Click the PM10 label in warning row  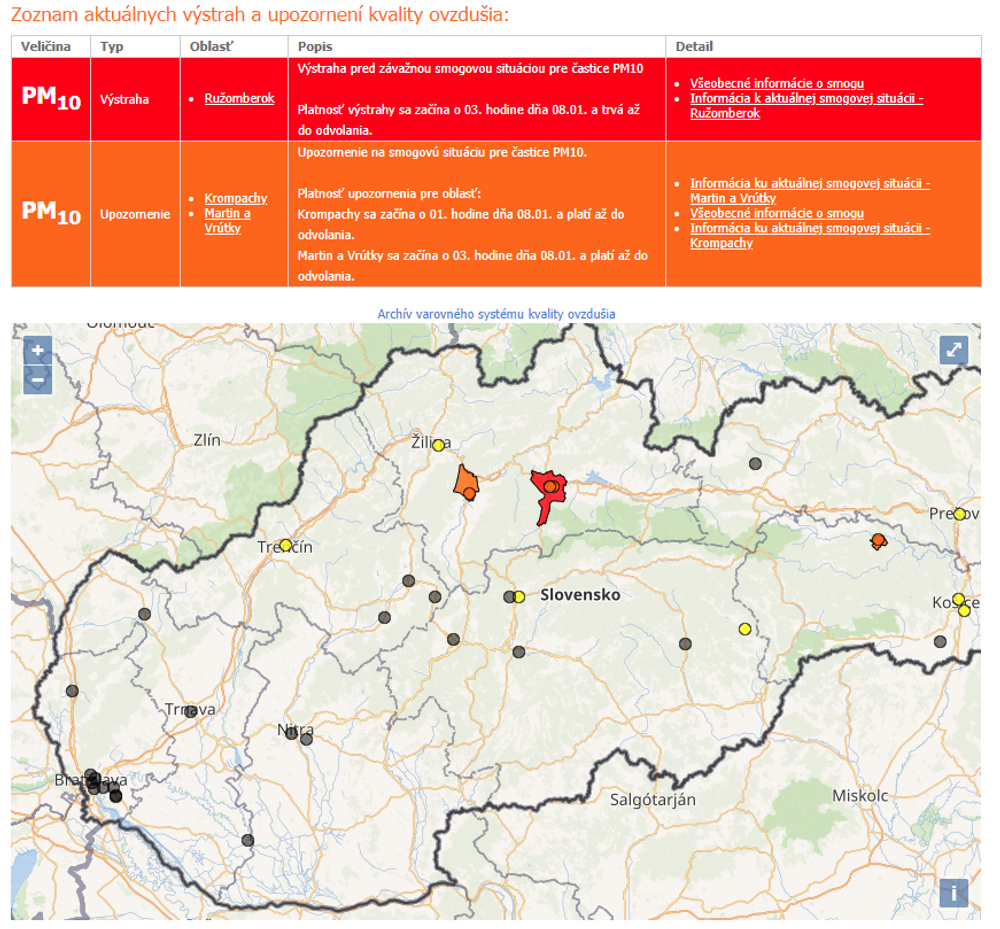pyautogui.click(x=51, y=98)
